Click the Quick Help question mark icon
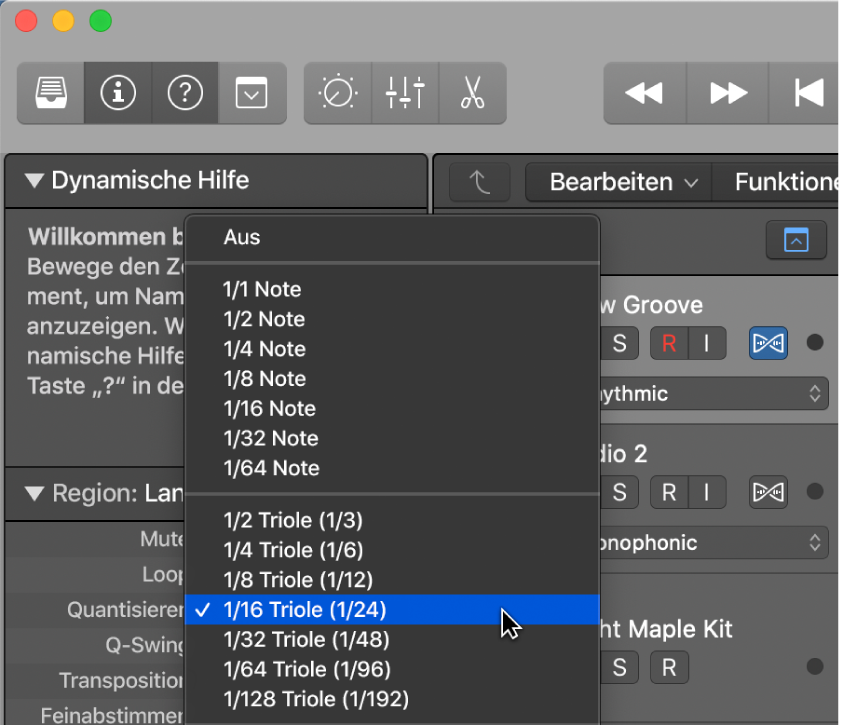 185,93
